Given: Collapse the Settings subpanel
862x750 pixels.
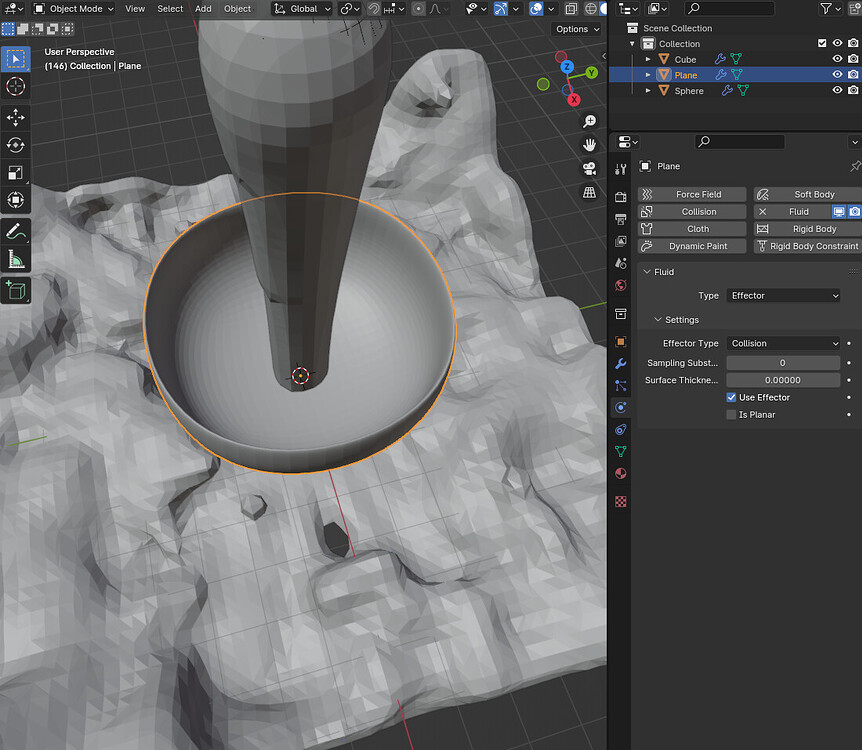Looking at the screenshot, I should [657, 319].
